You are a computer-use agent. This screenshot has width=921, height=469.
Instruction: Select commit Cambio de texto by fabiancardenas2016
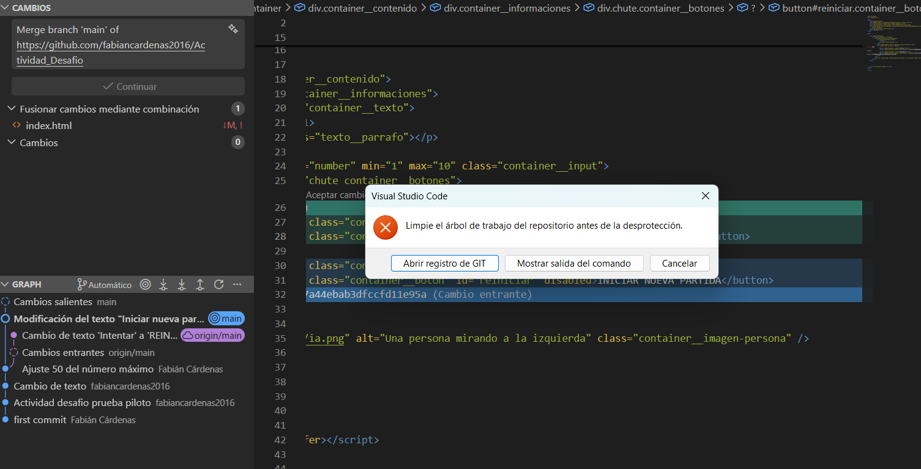click(x=127, y=386)
